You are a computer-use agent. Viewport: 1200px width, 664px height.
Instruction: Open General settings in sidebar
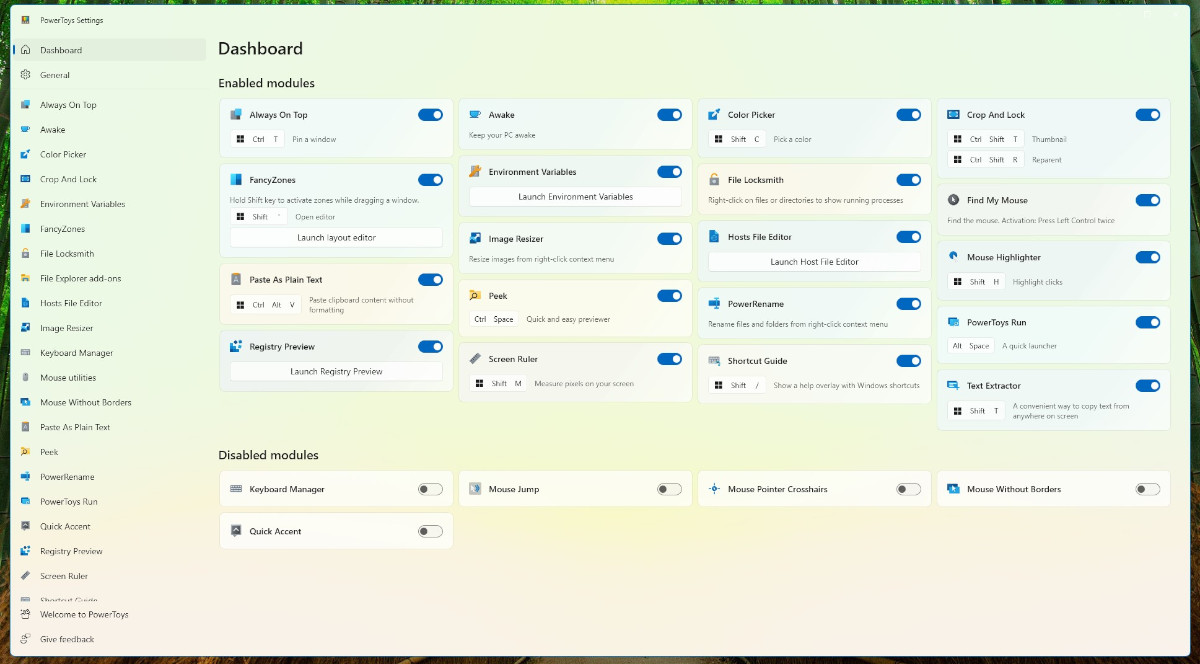point(109,75)
